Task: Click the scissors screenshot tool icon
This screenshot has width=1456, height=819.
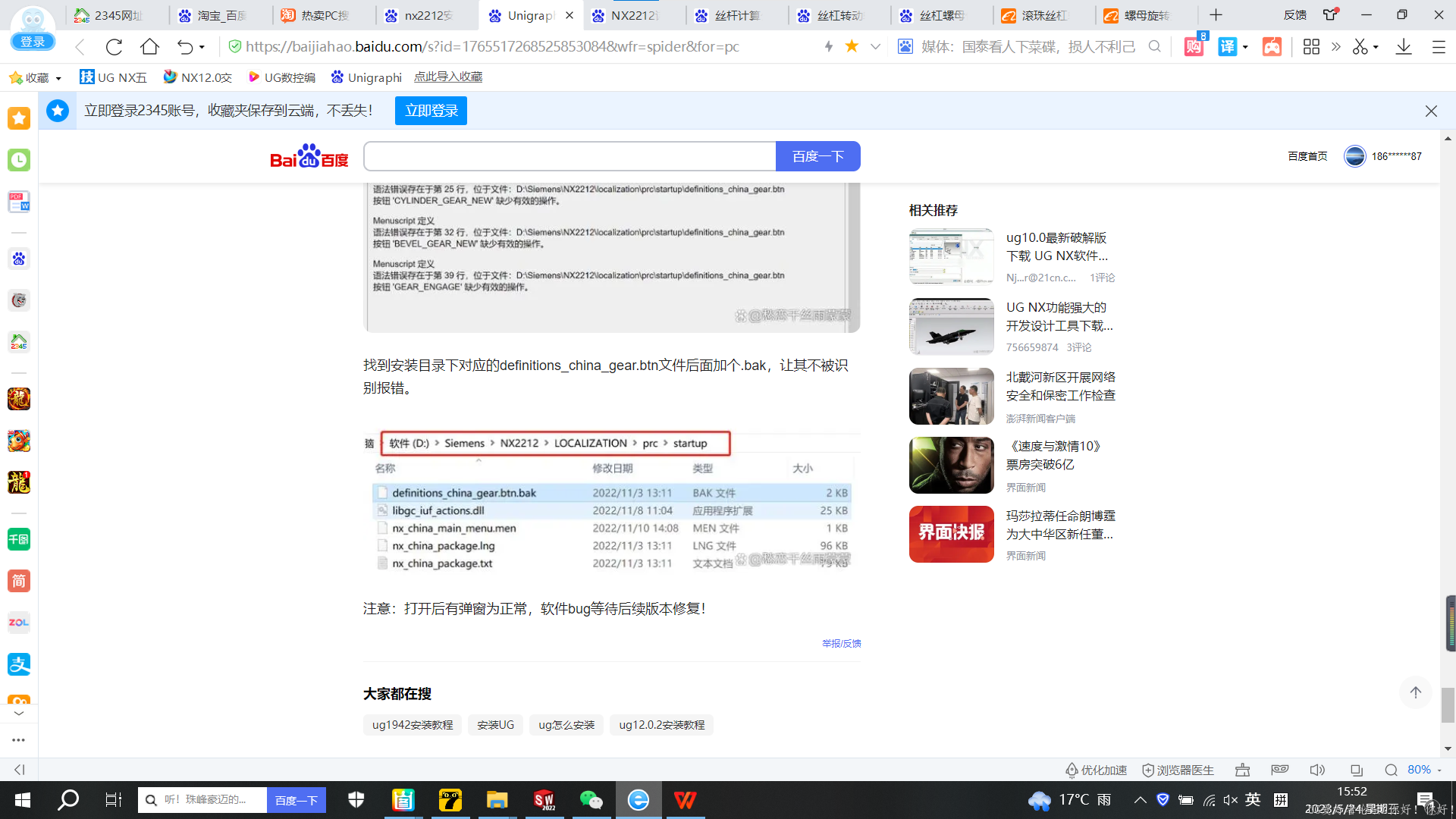Action: tap(1360, 46)
